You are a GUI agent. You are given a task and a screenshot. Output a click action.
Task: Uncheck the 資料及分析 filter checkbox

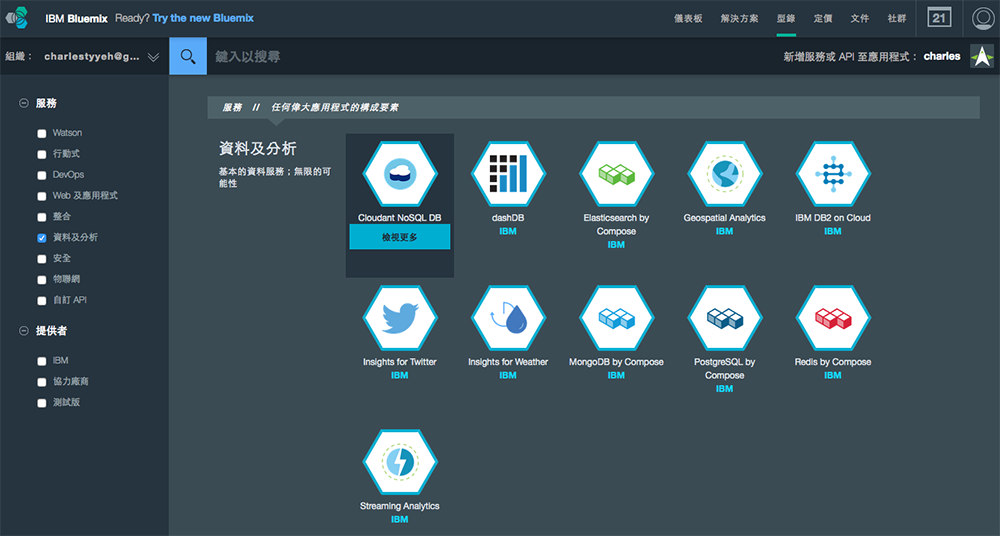coord(42,238)
